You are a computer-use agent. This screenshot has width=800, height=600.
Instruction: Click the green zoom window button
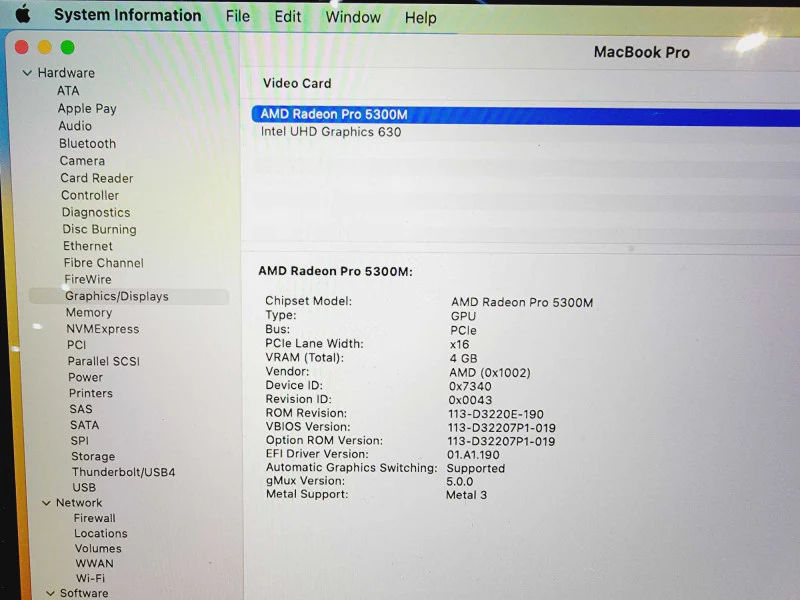[67, 47]
